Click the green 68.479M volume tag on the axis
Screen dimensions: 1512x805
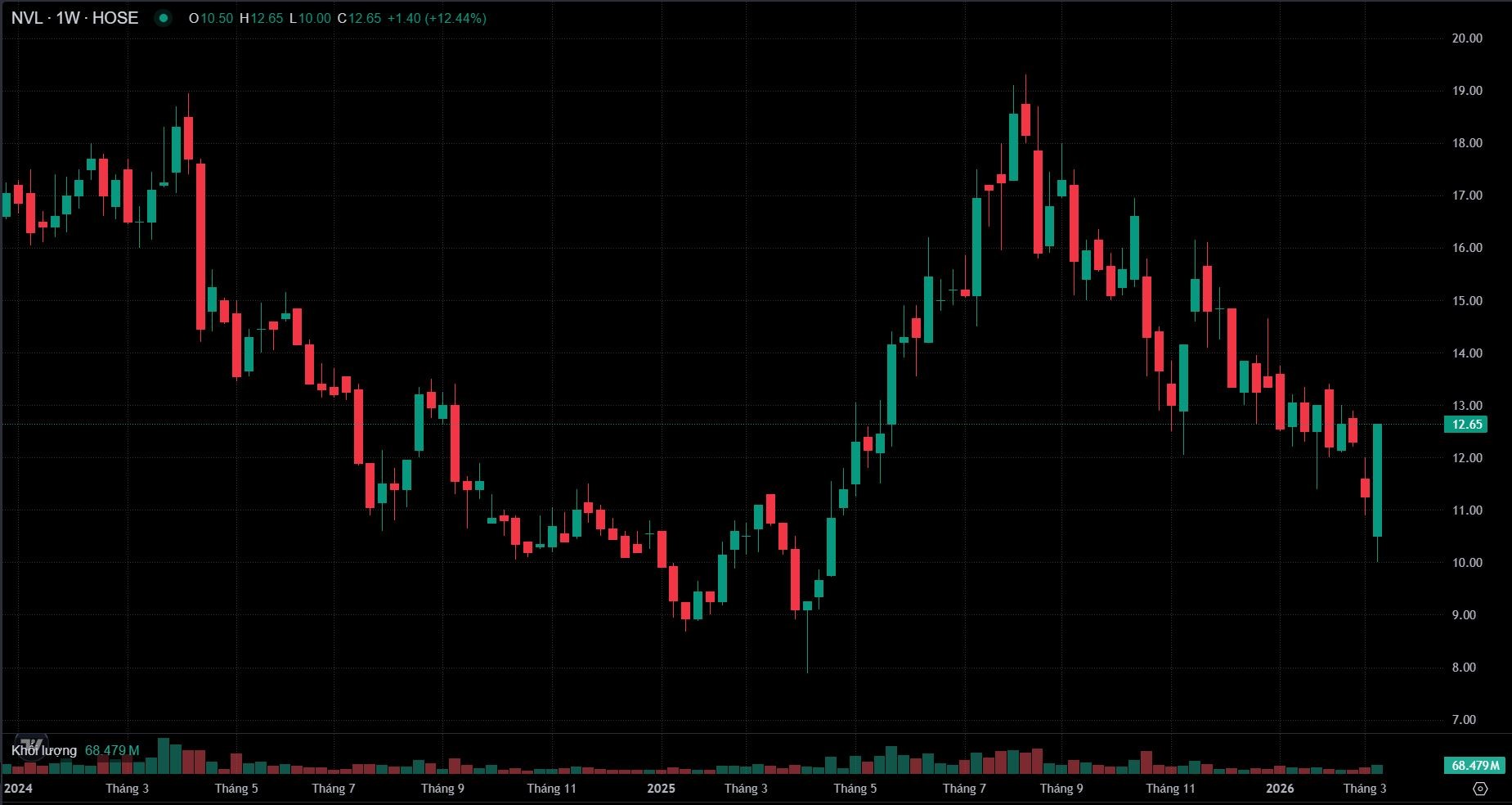point(1475,766)
